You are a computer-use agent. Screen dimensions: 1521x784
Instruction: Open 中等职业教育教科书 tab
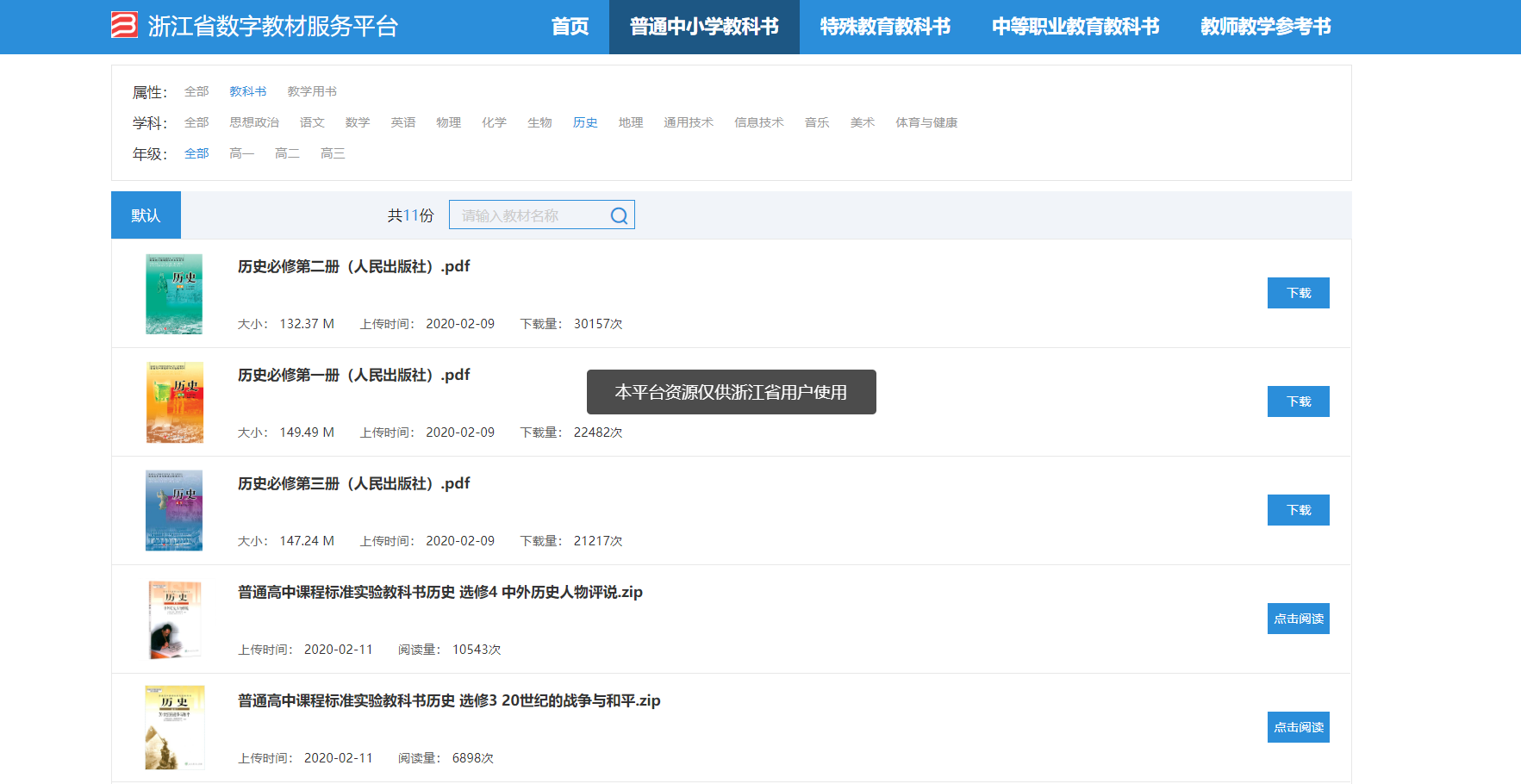pyautogui.click(x=1075, y=27)
